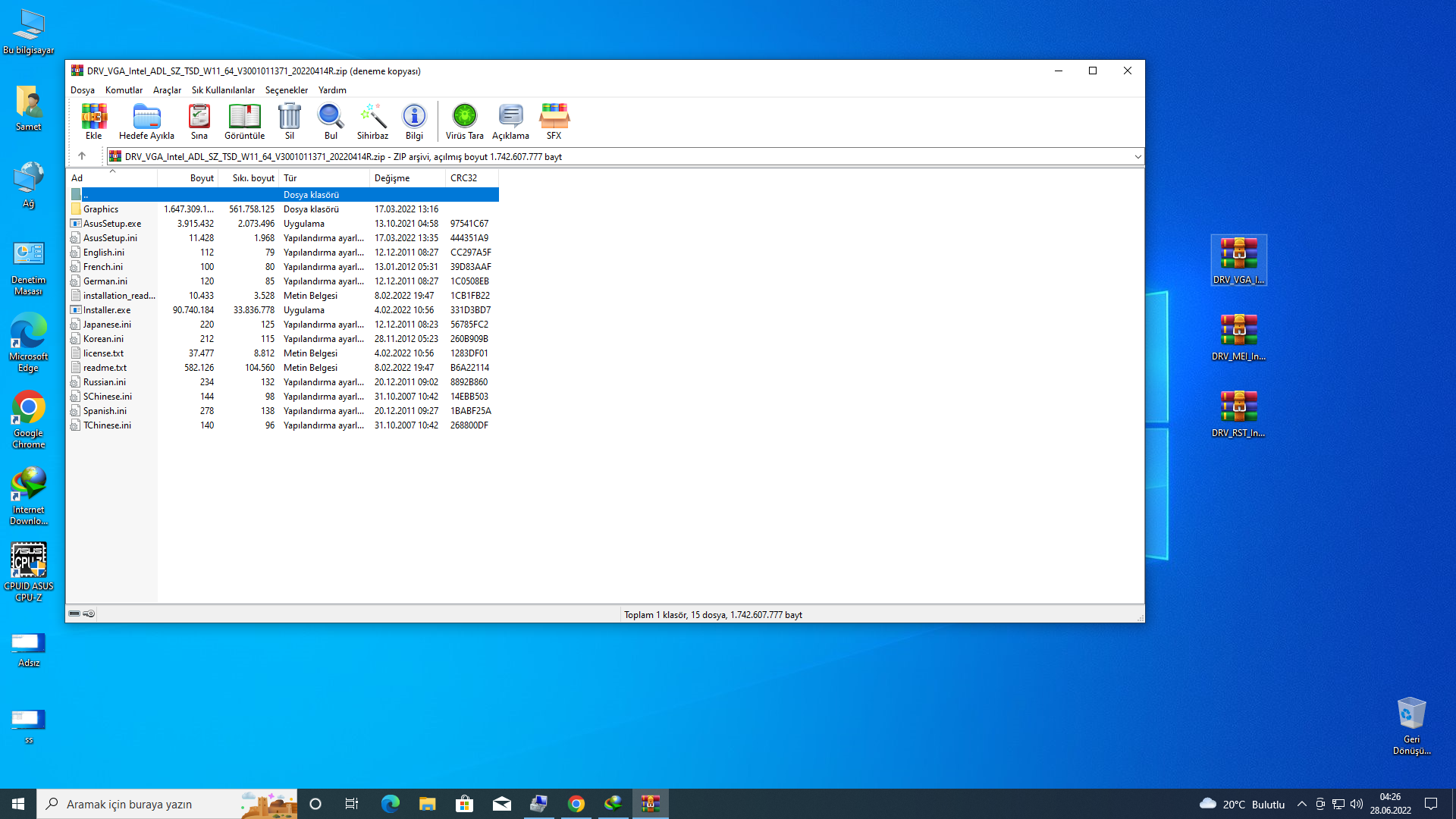The width and height of the screenshot is (1456, 819).
Task: Open the Dosya menu
Action: 83,90
